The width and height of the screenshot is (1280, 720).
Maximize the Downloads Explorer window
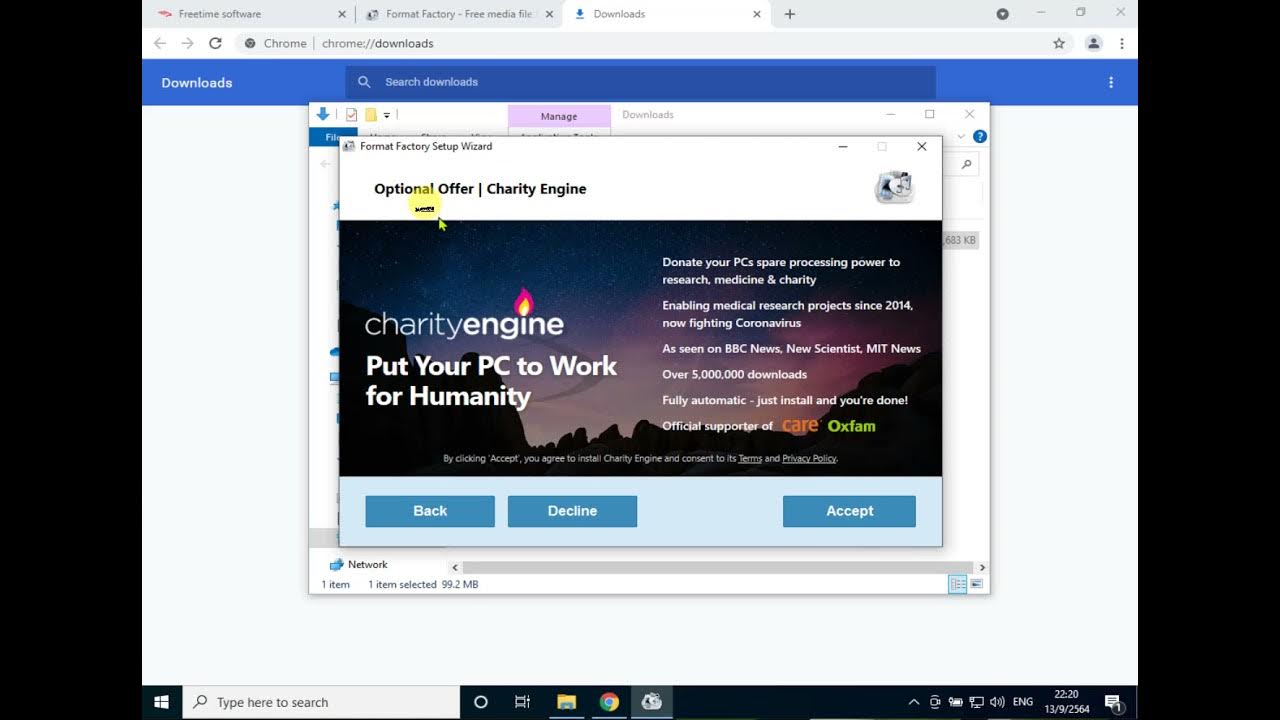(x=929, y=114)
